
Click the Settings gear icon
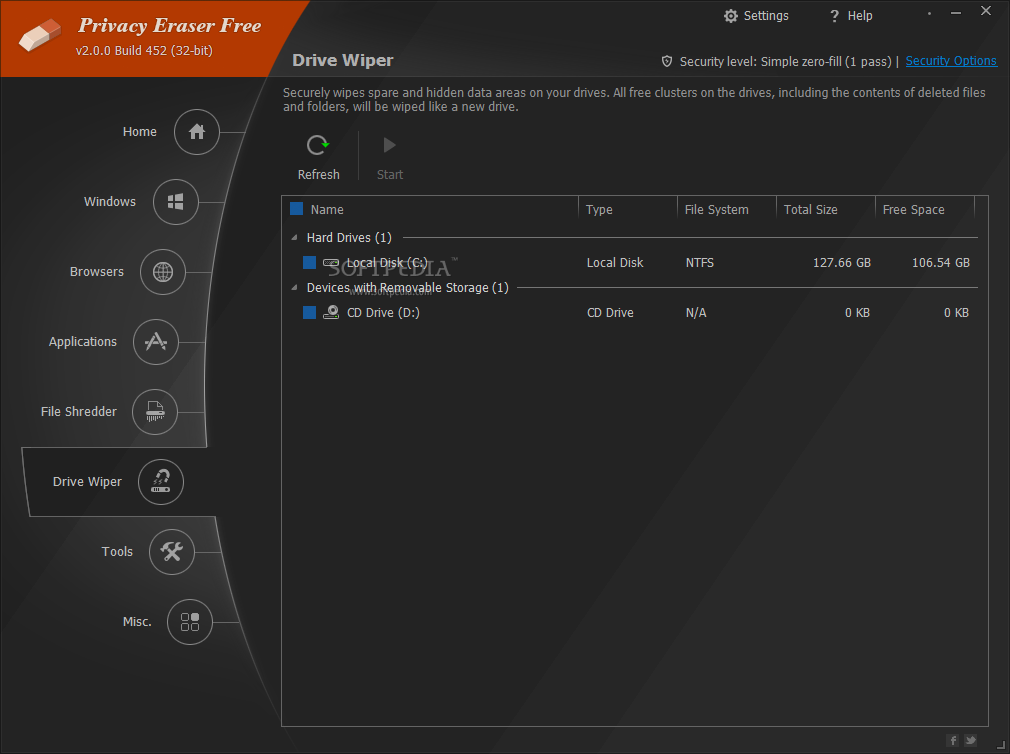(x=730, y=16)
